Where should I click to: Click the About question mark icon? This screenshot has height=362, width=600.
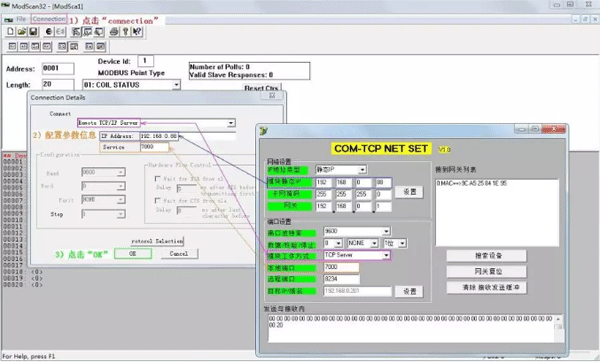pos(125,32)
